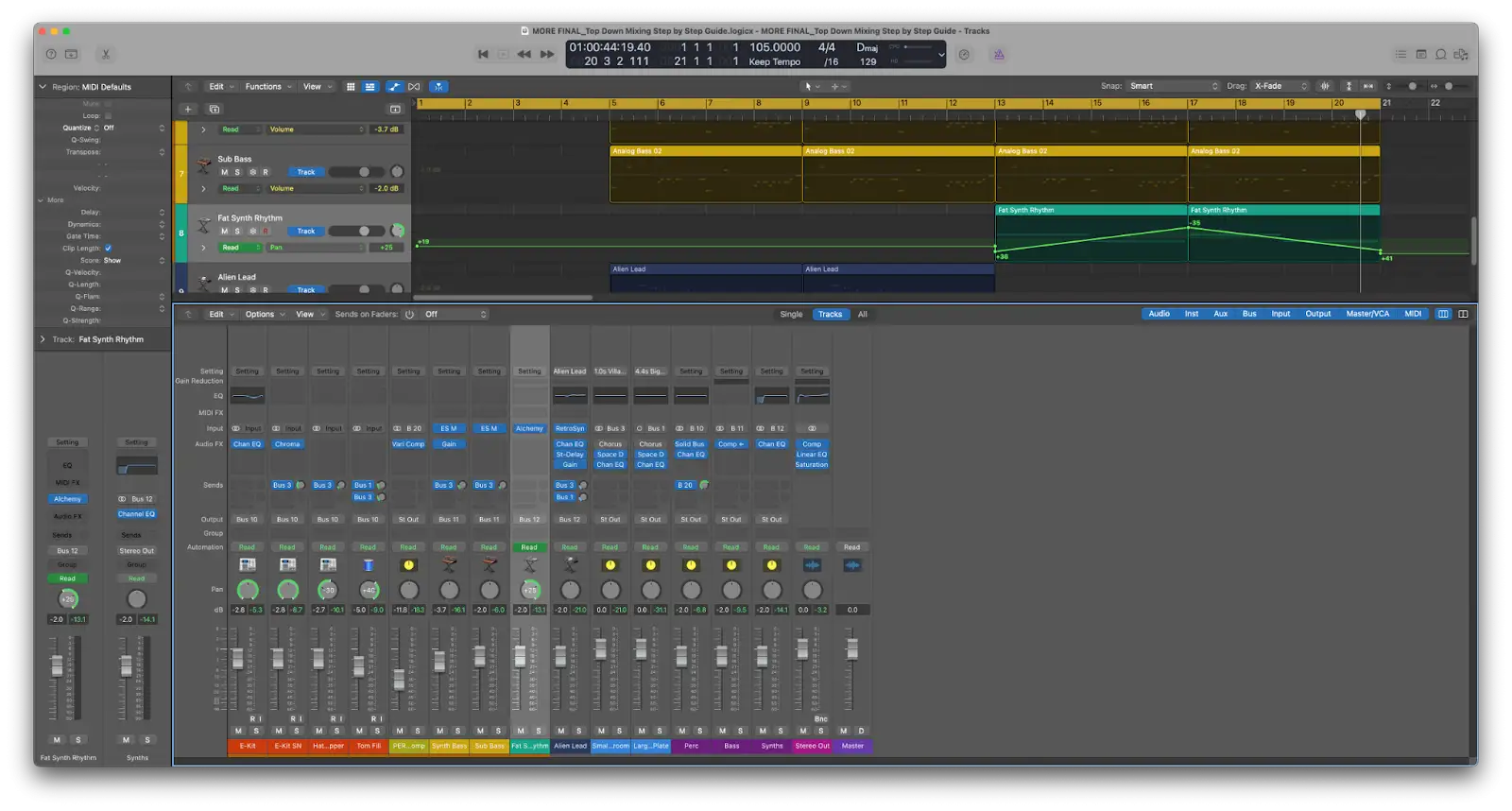The width and height of the screenshot is (1512, 811).
Task: Switch mixer to the Bus filter tab
Action: (x=1249, y=314)
